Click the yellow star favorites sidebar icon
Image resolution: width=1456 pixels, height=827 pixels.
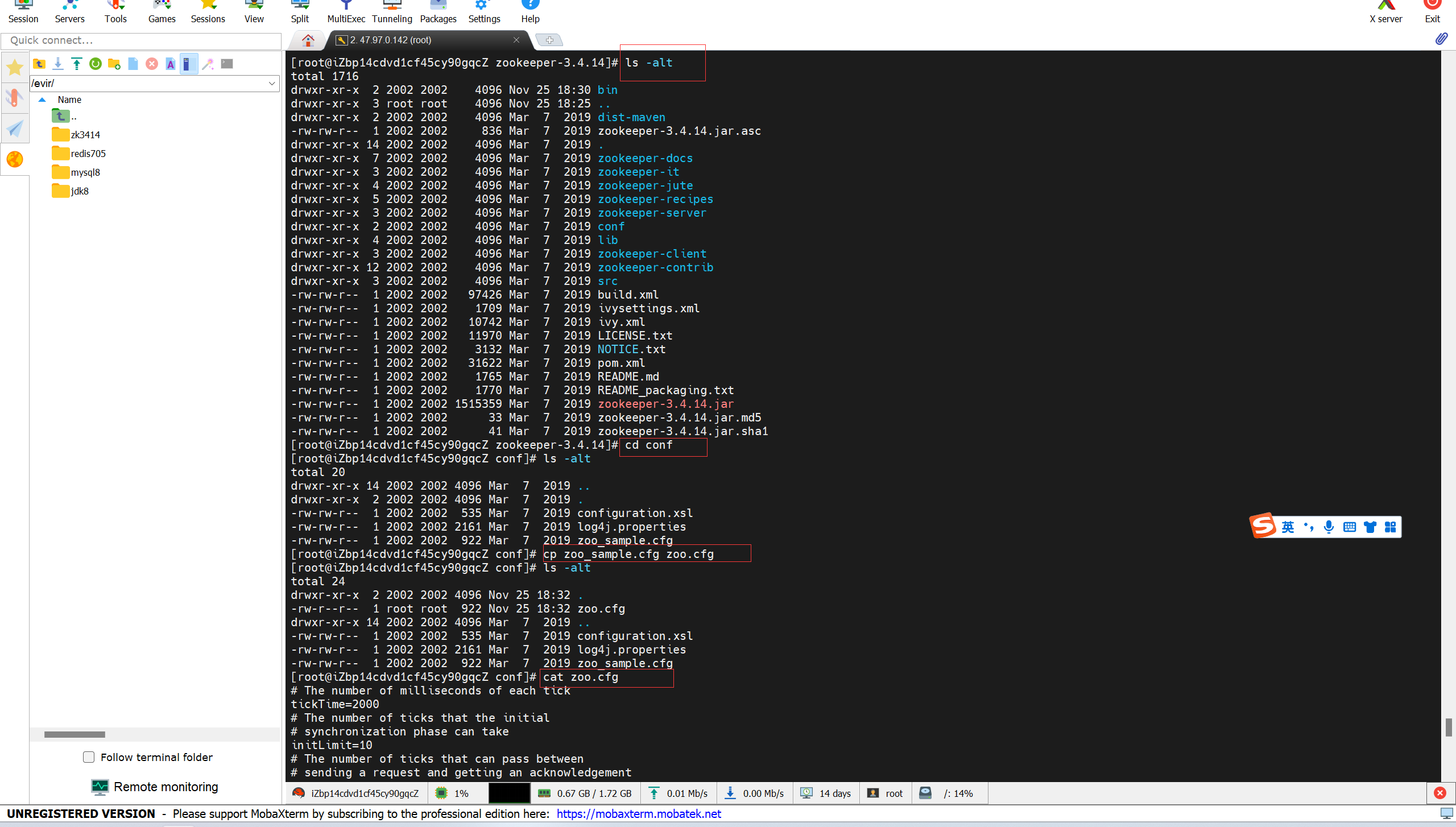click(15, 68)
